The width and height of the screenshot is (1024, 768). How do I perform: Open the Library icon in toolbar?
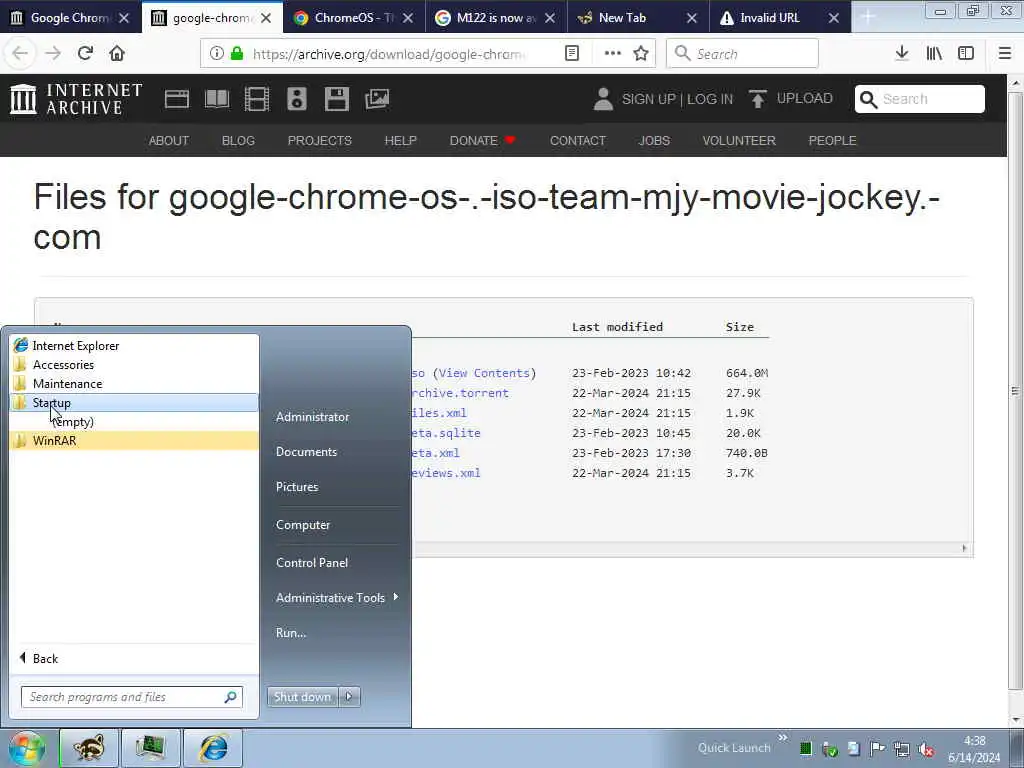[x=934, y=54]
